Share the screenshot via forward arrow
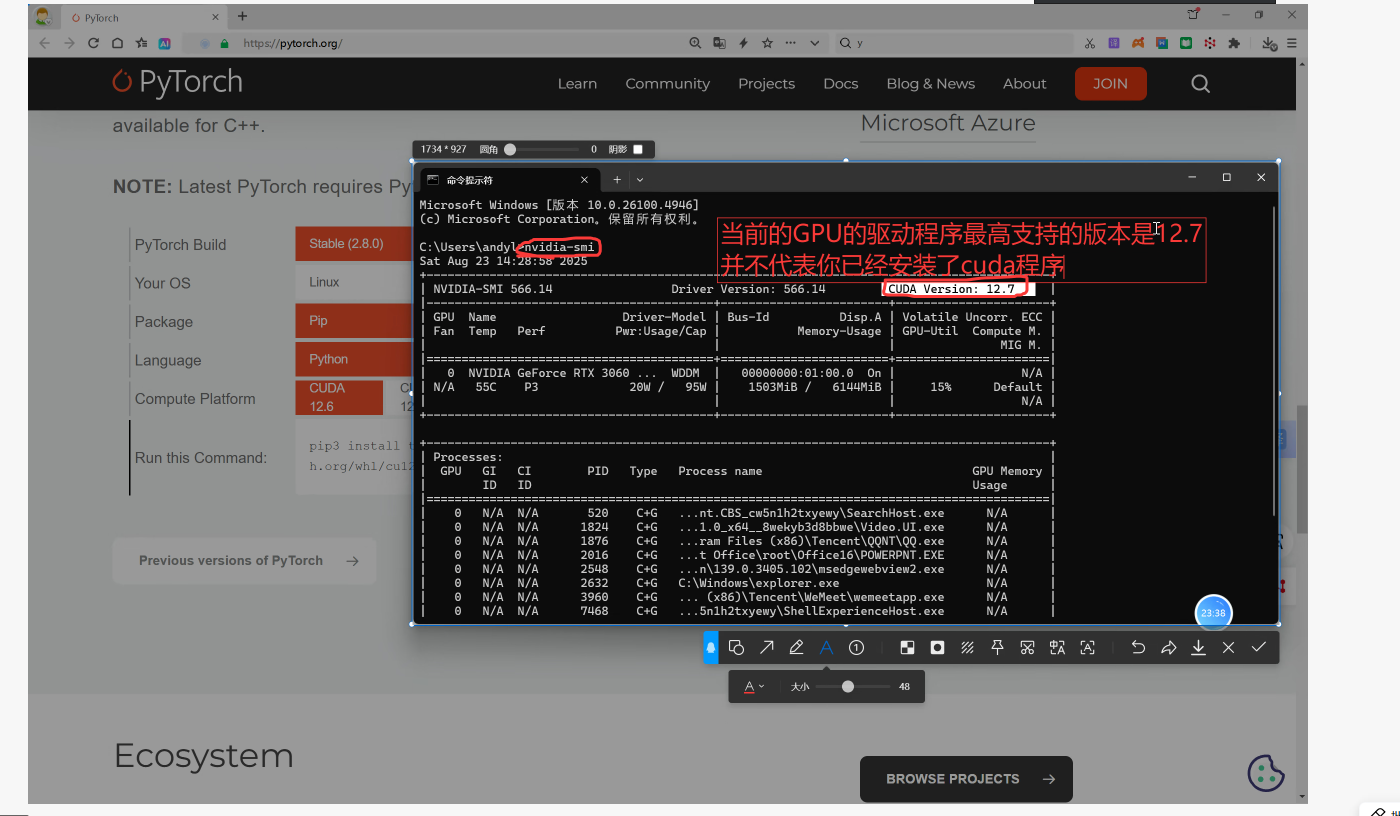 tap(1168, 647)
